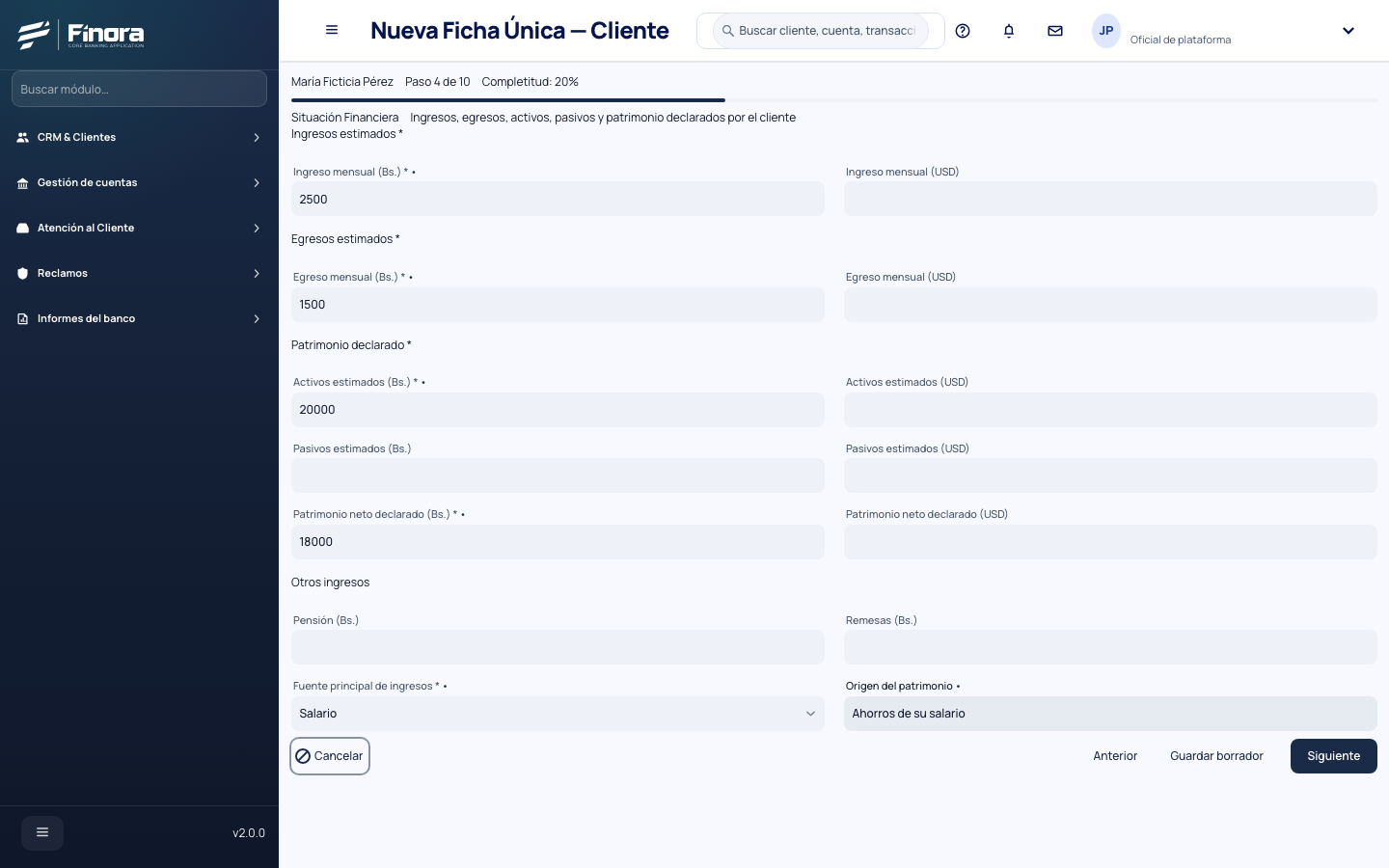Screen dimensions: 1389x868
Task: Open the user profile dropdown arrow
Action: tap(1348, 31)
